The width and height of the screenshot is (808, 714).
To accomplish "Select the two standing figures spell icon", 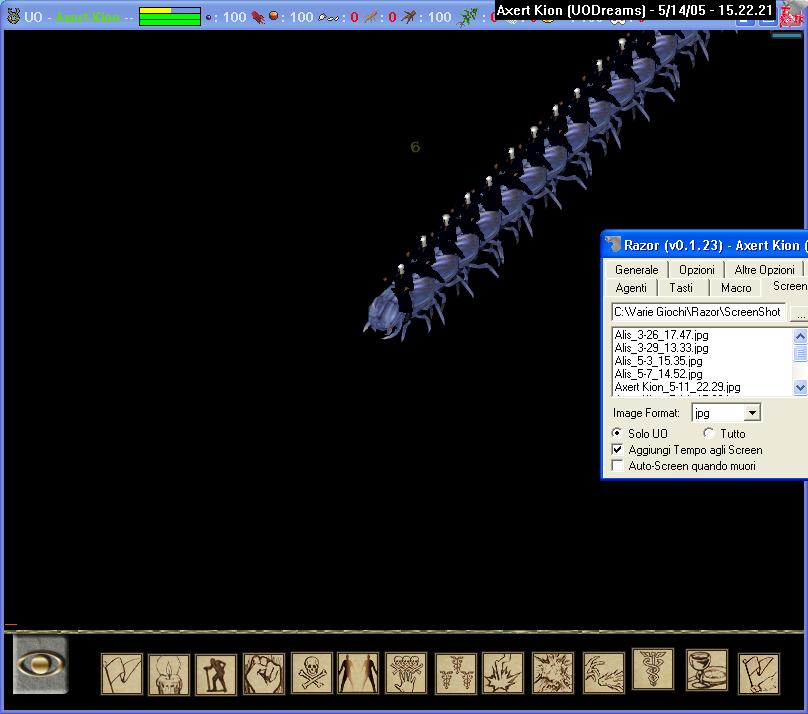I will (x=358, y=673).
